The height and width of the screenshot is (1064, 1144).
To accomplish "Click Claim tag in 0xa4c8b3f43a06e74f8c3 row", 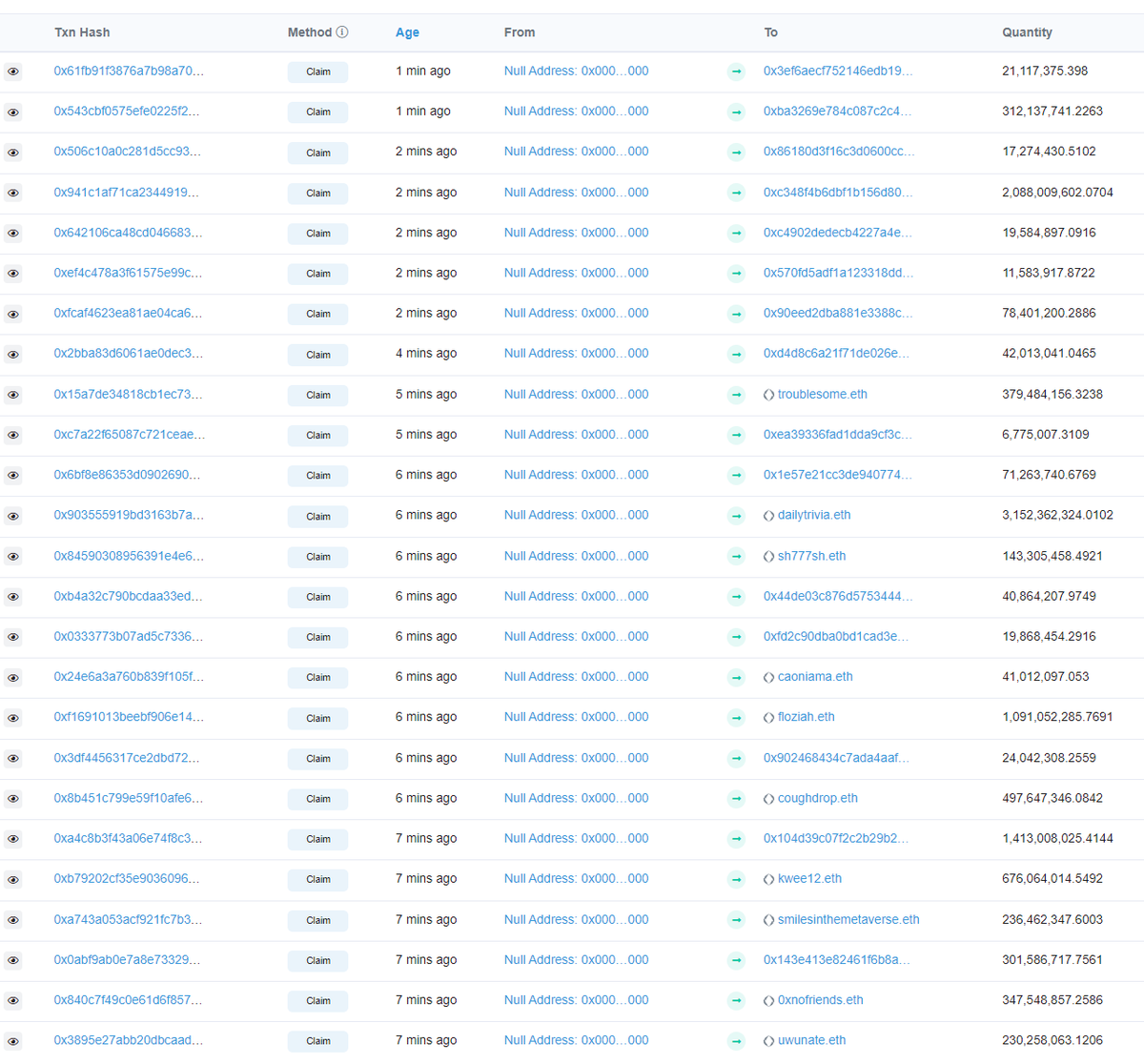I will coord(317,839).
